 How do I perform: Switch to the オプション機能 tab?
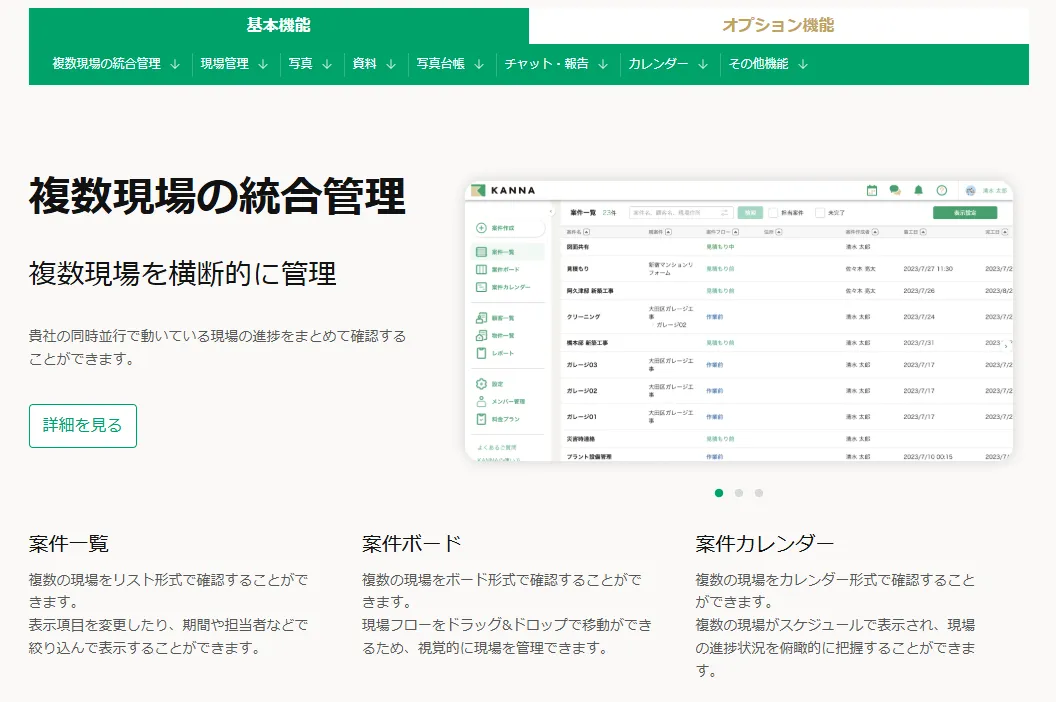pos(777,22)
